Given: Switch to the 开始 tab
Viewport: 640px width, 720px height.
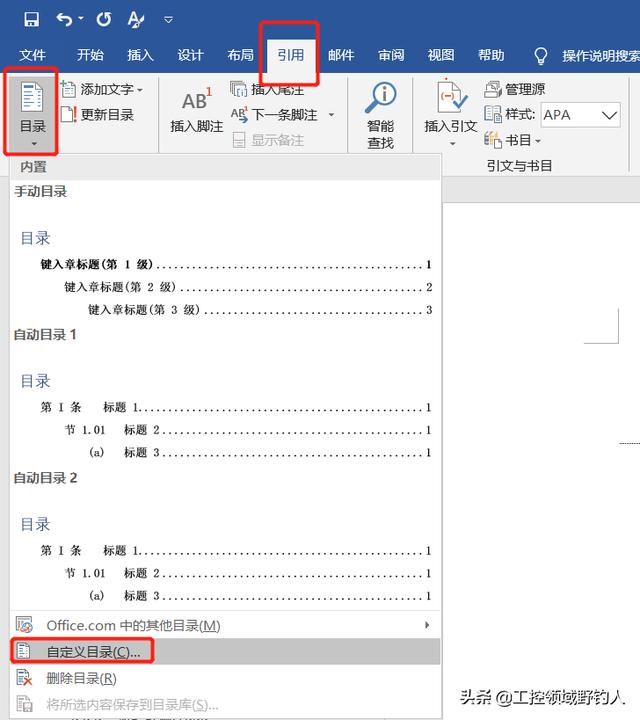Looking at the screenshot, I should coord(90,55).
